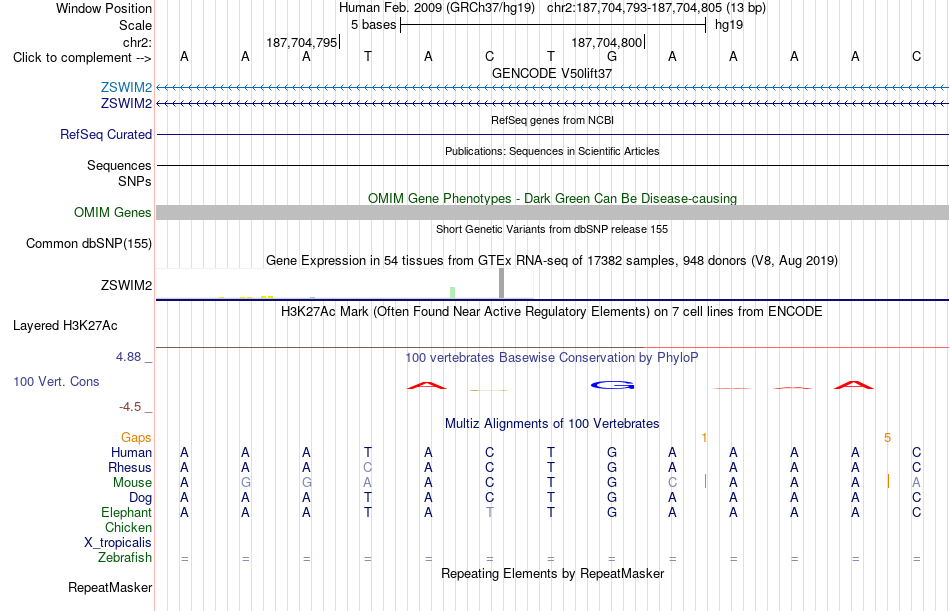Click the GENCODE V50lift37 track title

point(552,73)
